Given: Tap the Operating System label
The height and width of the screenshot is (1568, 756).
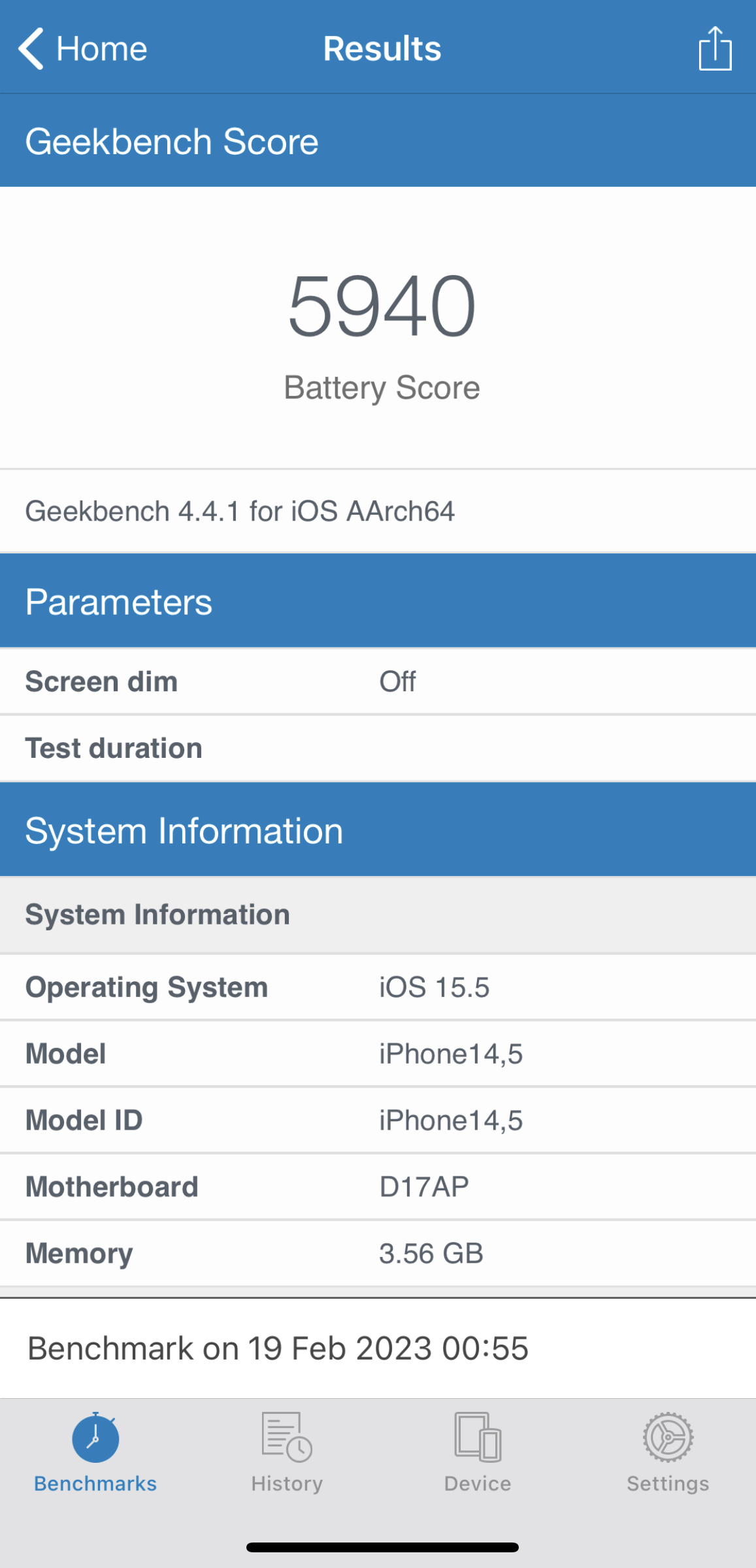Looking at the screenshot, I should (x=146, y=987).
